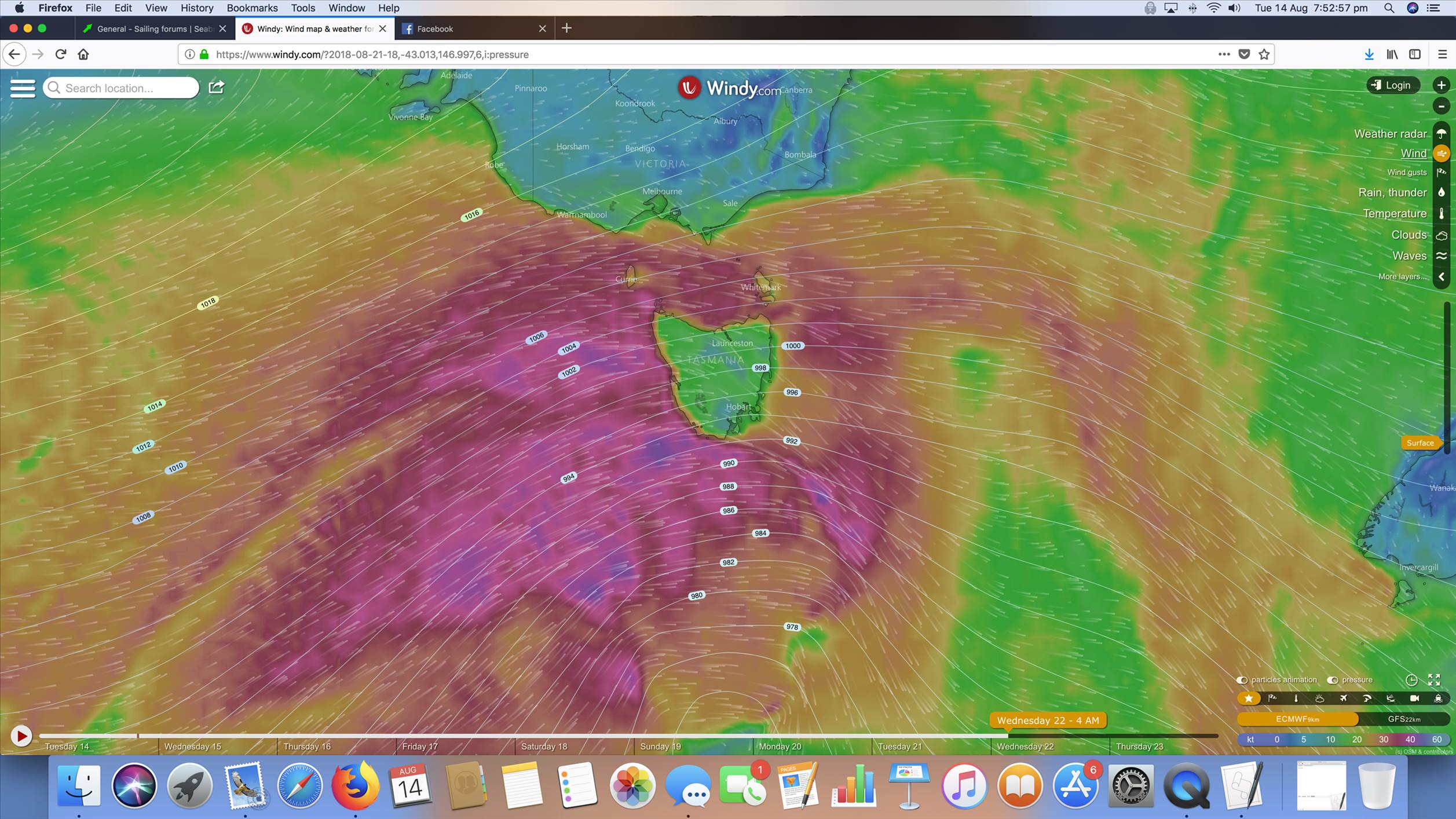This screenshot has width=1456, height=819.
Task: Click the fullscreen expand arrows icon
Action: (1434, 679)
